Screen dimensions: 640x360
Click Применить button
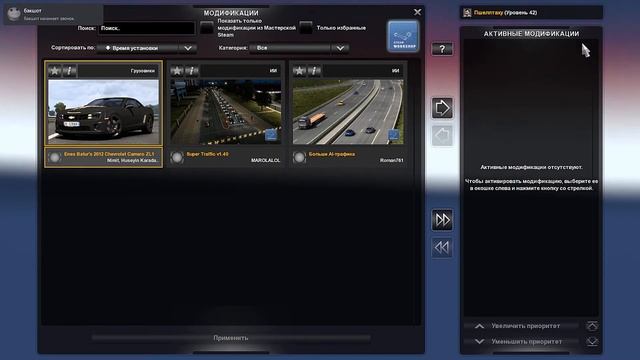pyautogui.click(x=231, y=338)
